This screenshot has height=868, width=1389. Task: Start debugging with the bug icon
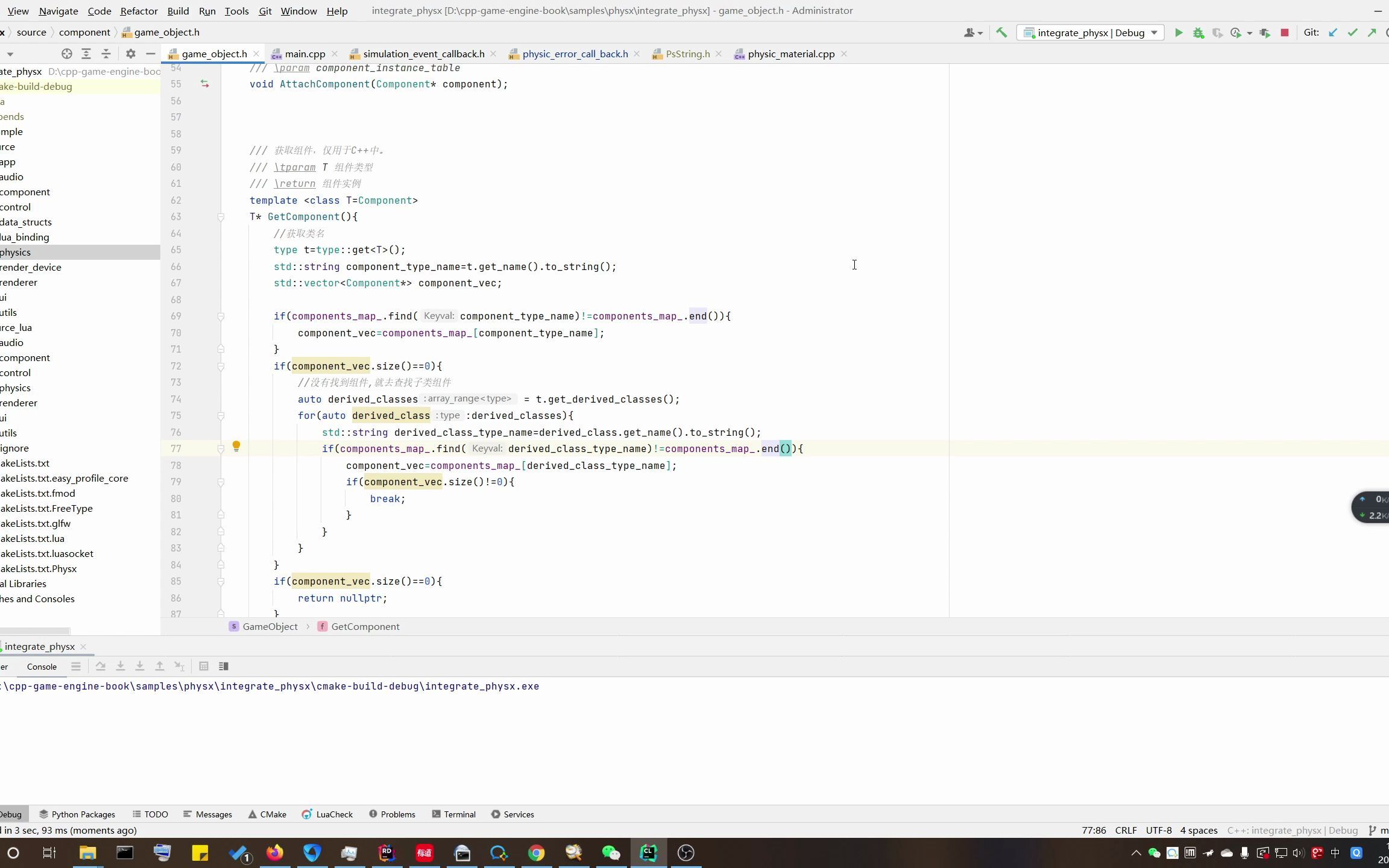tap(1198, 33)
